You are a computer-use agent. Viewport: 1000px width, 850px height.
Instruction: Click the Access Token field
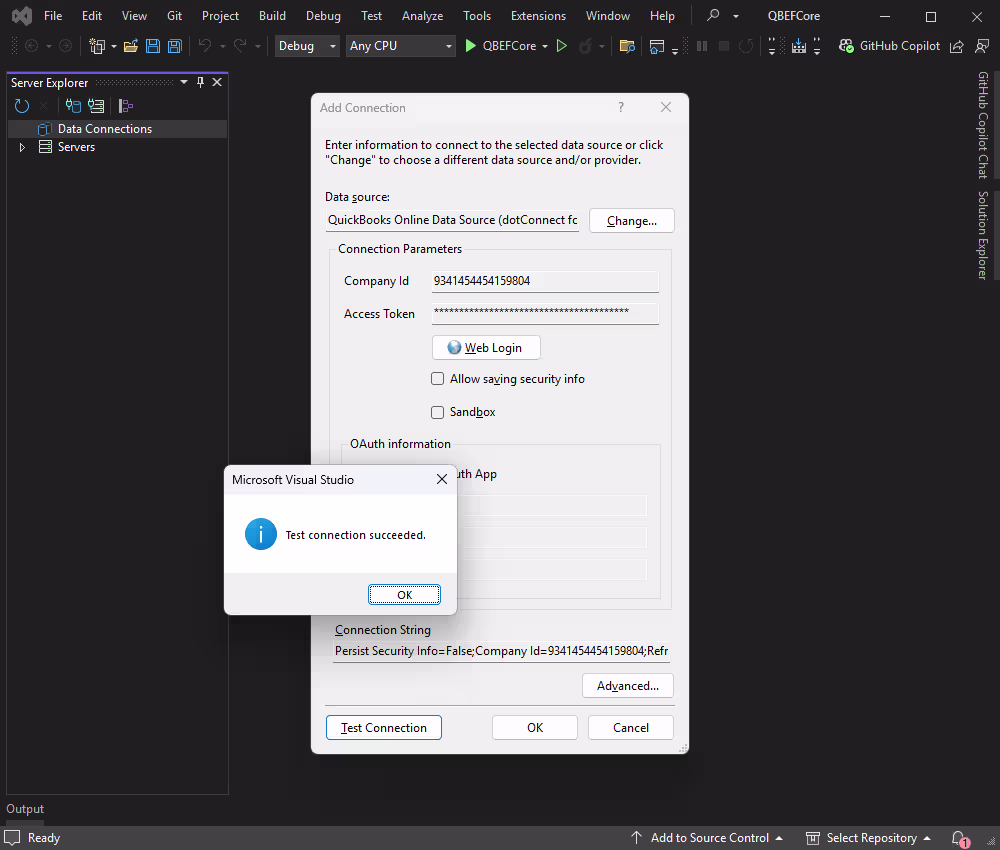click(x=545, y=313)
